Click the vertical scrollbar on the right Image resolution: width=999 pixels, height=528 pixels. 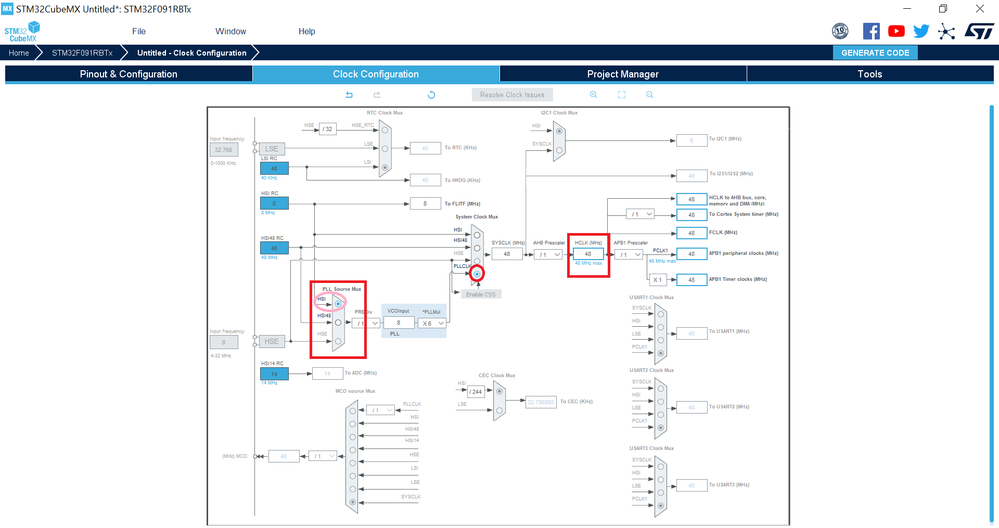(991, 315)
